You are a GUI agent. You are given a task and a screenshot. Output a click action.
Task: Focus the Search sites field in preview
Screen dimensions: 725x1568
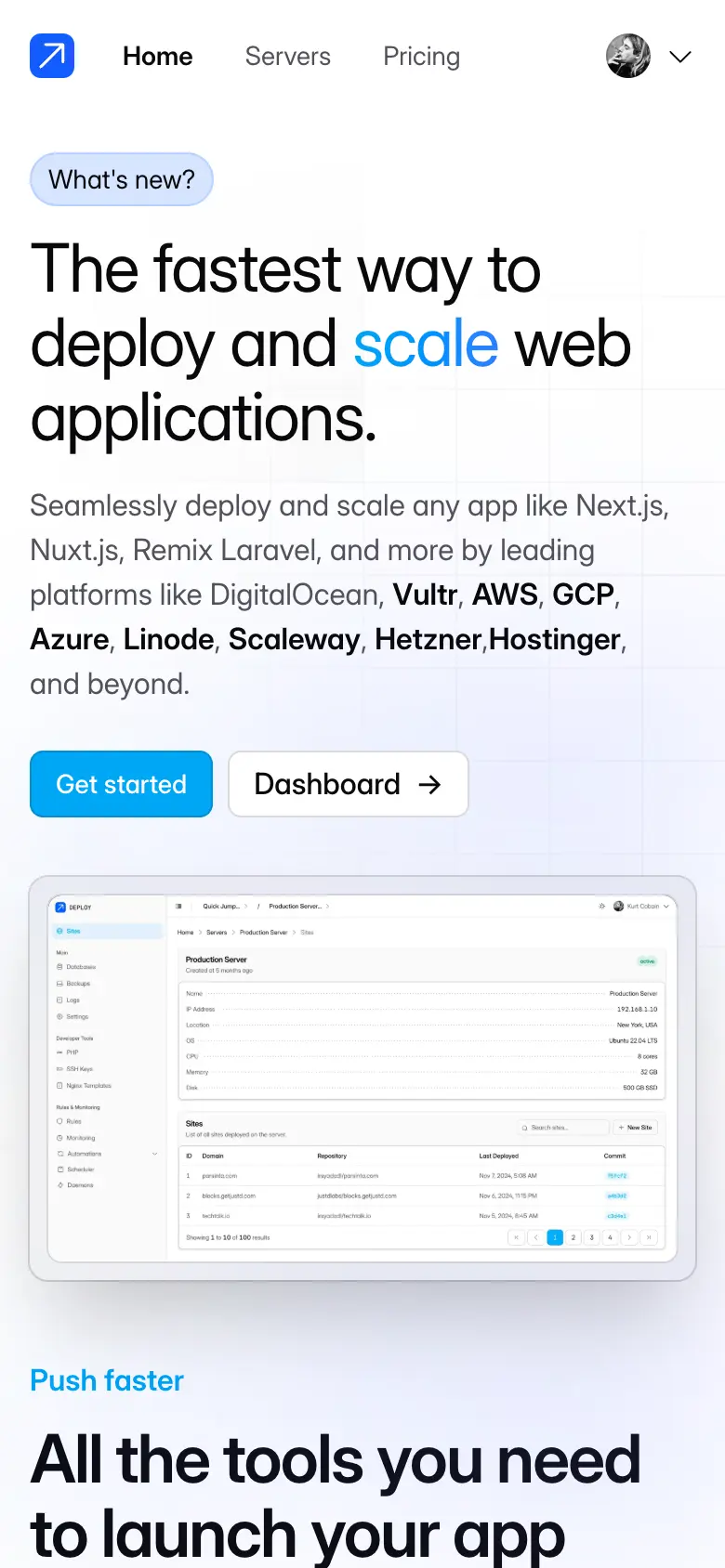point(564,1128)
